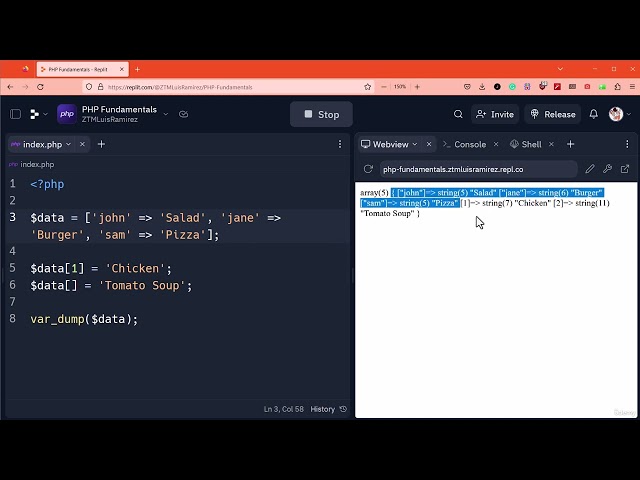Click the browser back arrow

point(10,87)
